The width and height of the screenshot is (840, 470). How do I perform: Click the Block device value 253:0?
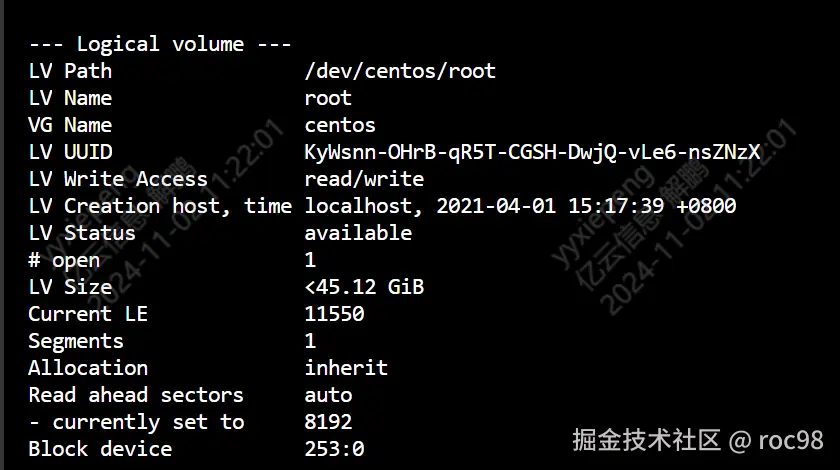pos(334,449)
